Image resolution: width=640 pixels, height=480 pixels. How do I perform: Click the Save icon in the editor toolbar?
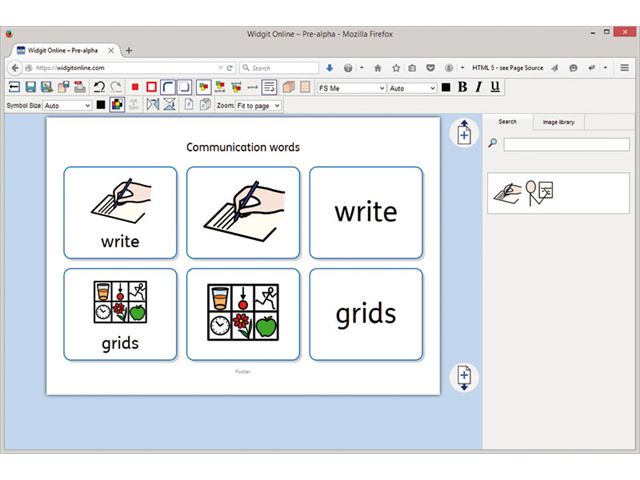click(x=31, y=87)
